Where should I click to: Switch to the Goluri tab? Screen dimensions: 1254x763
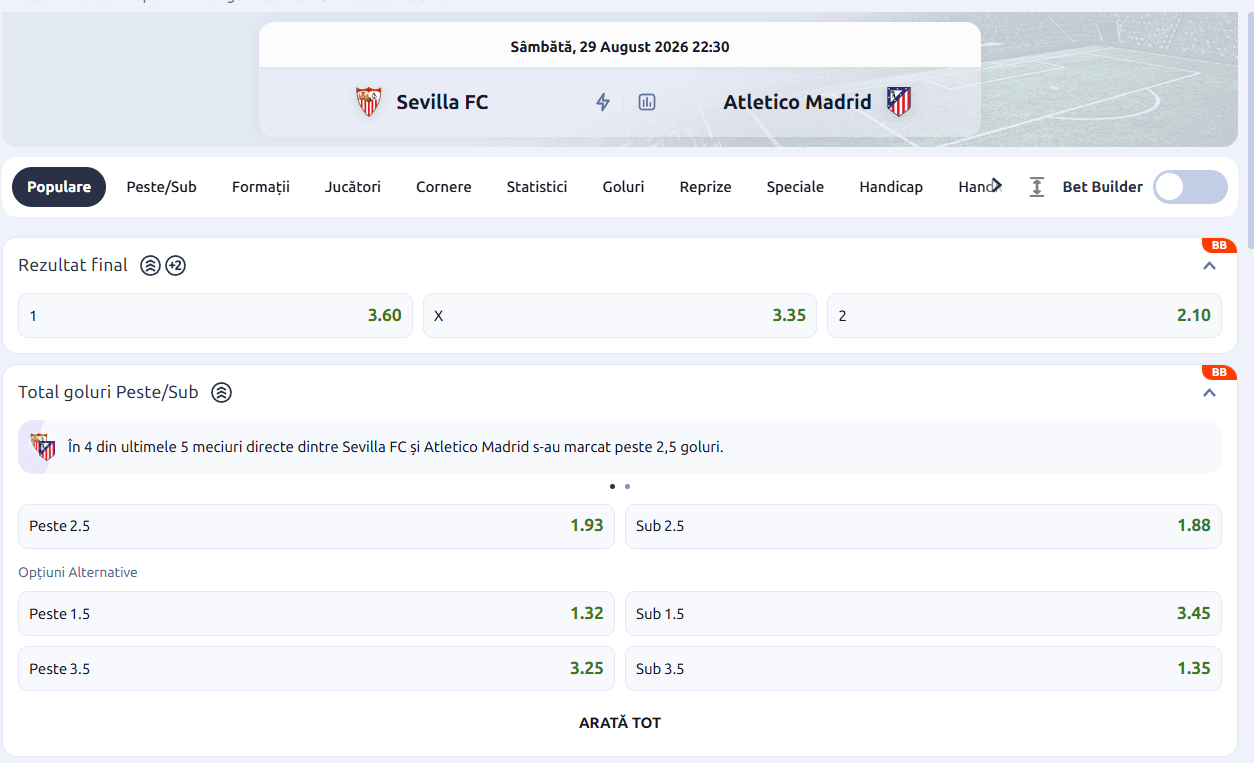click(624, 187)
